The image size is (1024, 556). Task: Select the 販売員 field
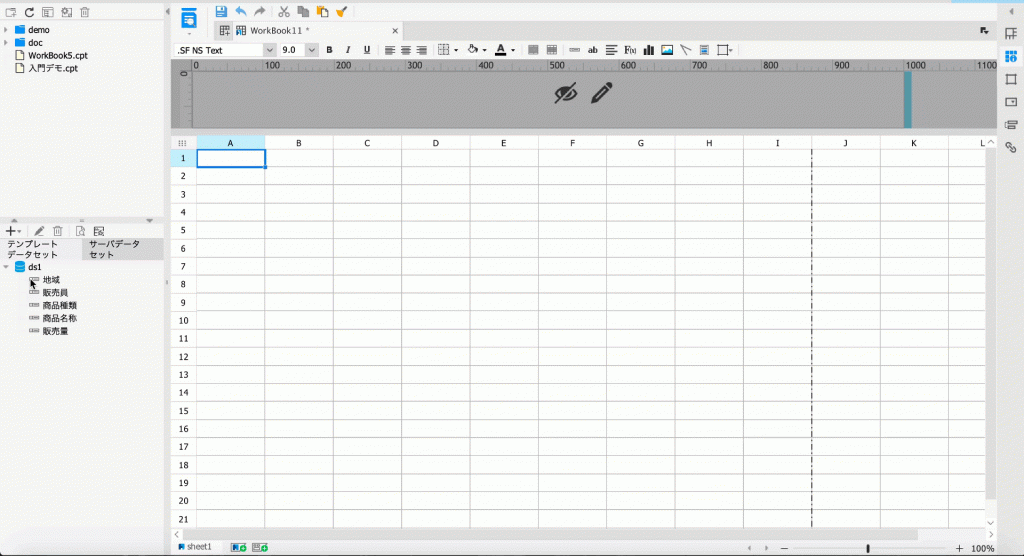(x=56, y=293)
